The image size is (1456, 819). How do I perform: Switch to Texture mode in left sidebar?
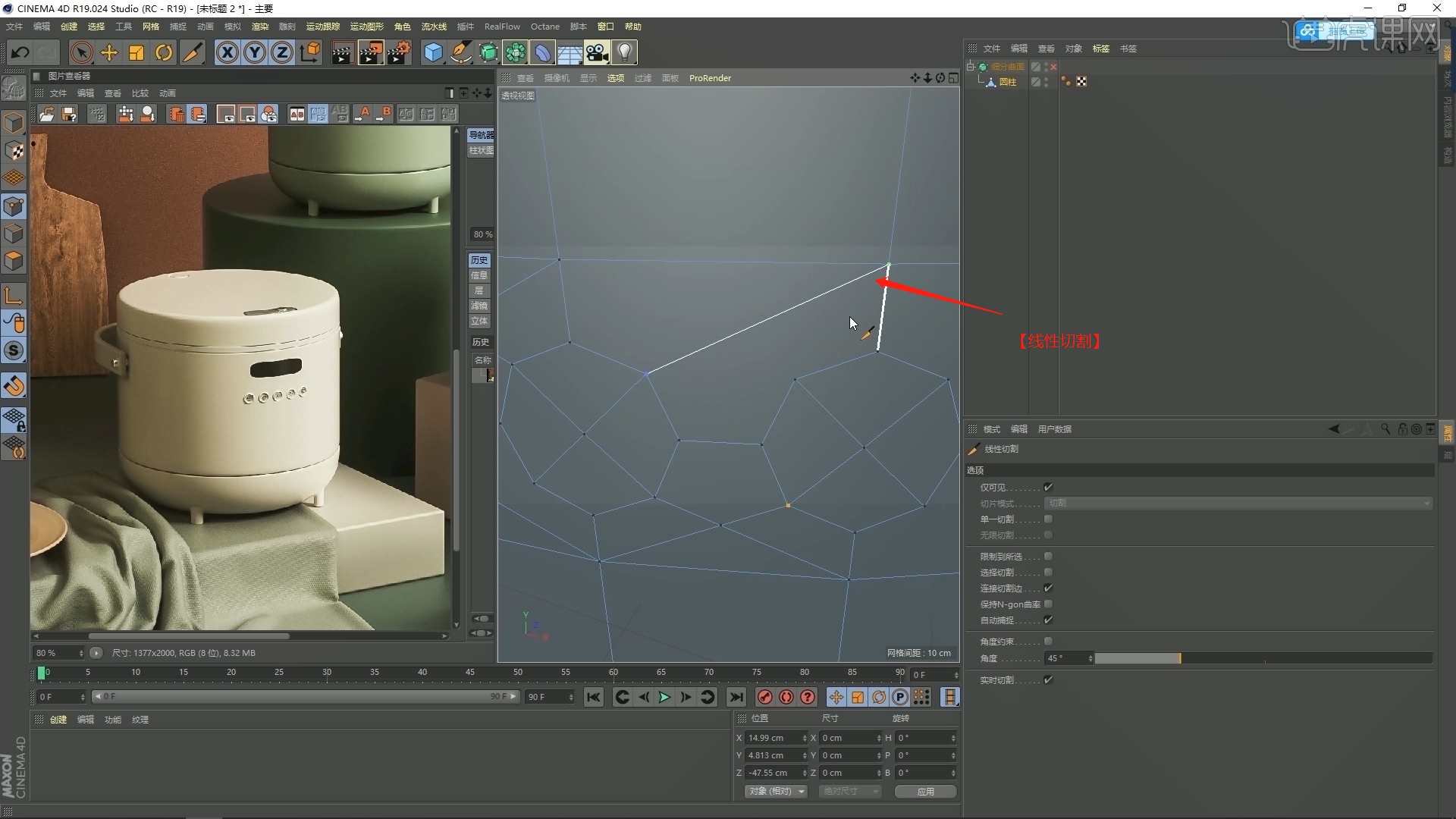tap(14, 151)
